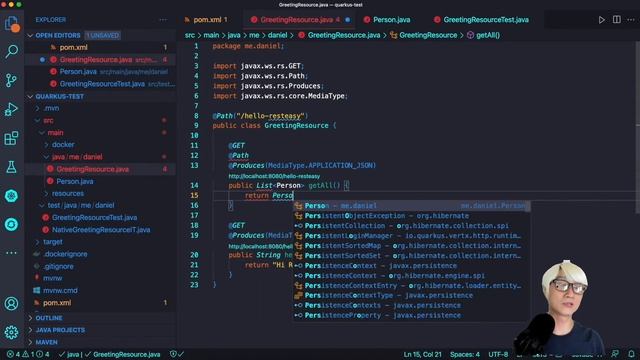The height and width of the screenshot is (360, 640).
Task: Select Person.java in Open Editors list
Action: pyautogui.click(x=78, y=72)
